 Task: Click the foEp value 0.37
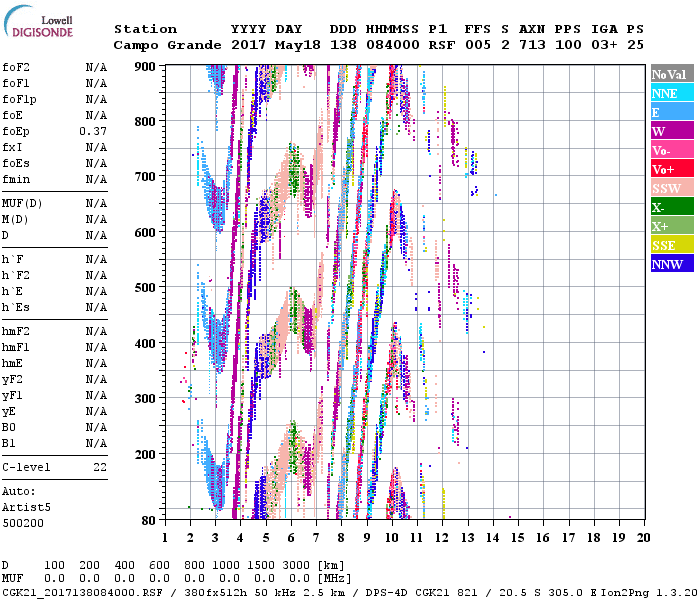coord(94,131)
